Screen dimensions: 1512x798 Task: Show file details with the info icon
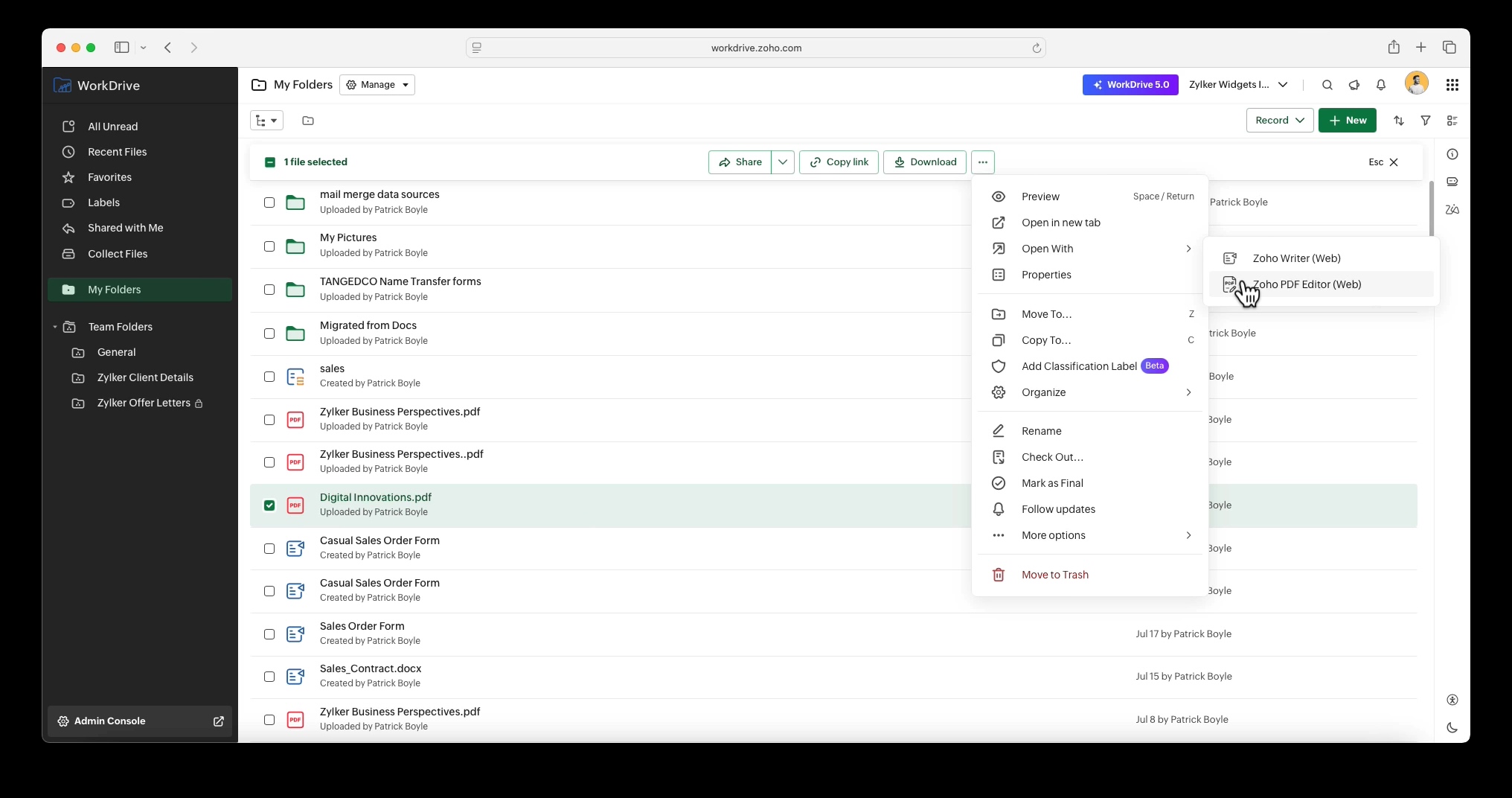tap(1453, 154)
